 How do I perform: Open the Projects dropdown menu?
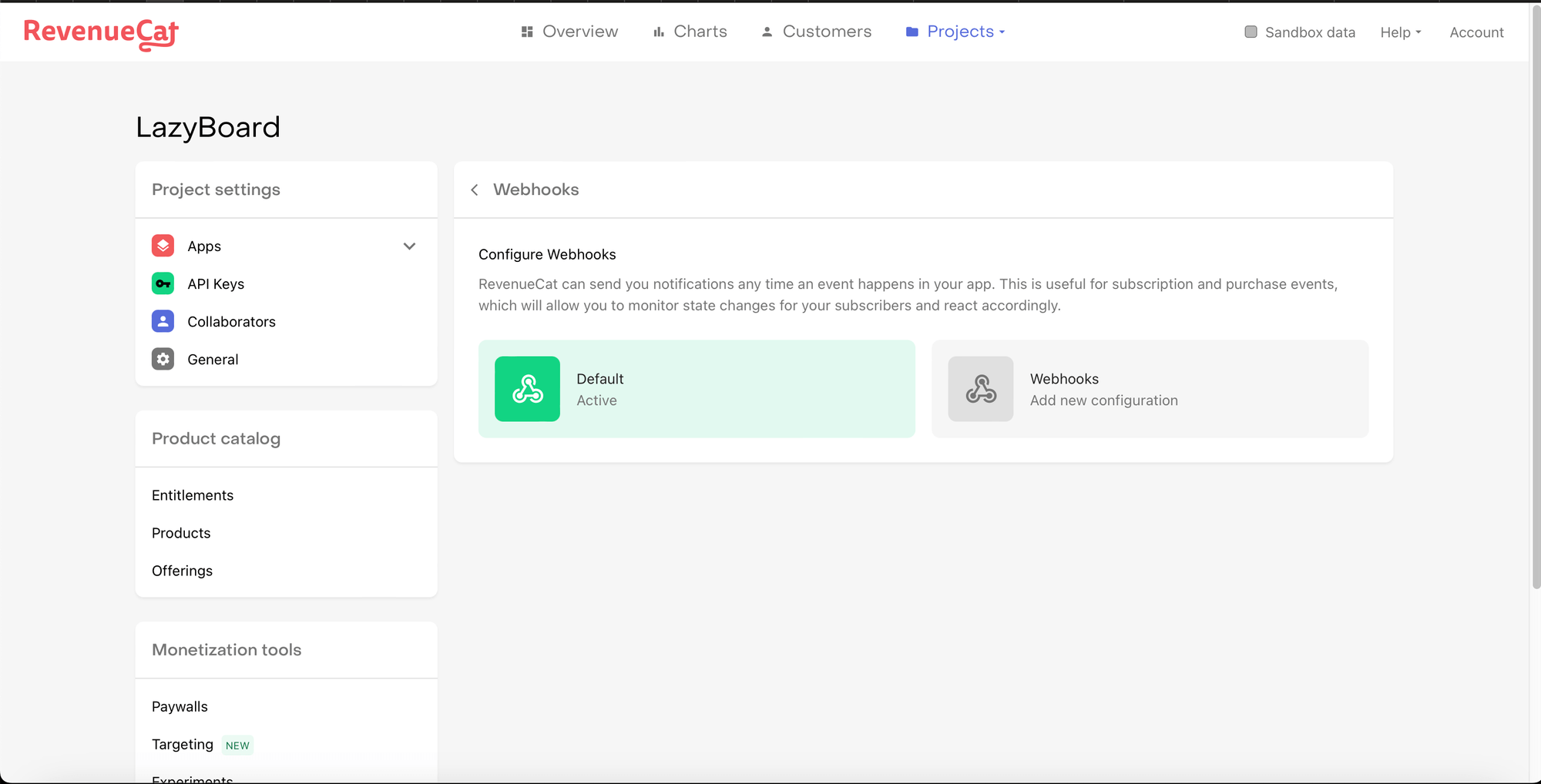[956, 32]
